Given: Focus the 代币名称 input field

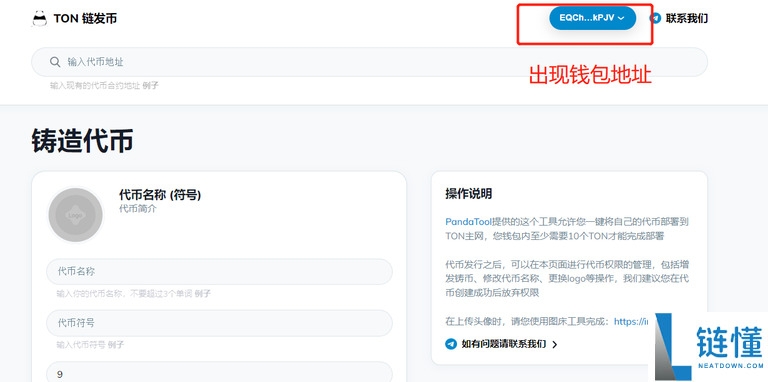Looking at the screenshot, I should point(219,271).
